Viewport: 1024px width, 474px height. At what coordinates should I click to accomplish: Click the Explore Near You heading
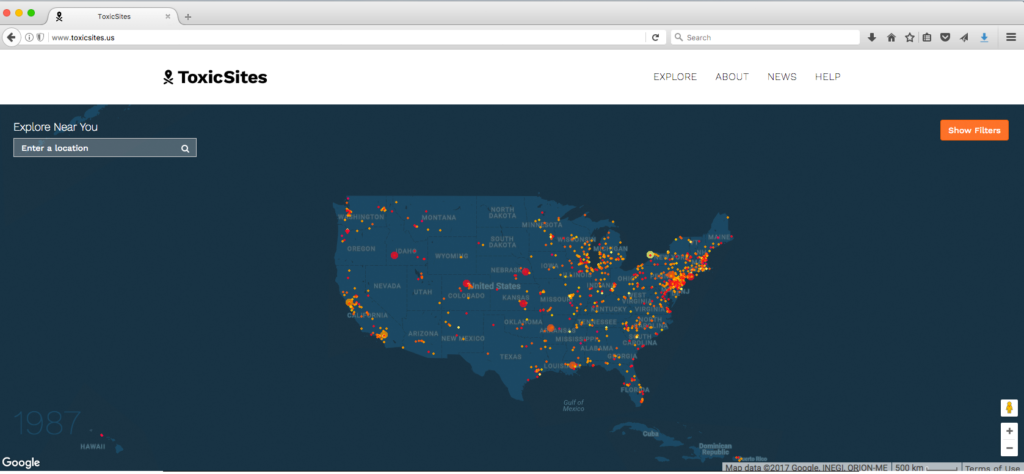pos(56,127)
